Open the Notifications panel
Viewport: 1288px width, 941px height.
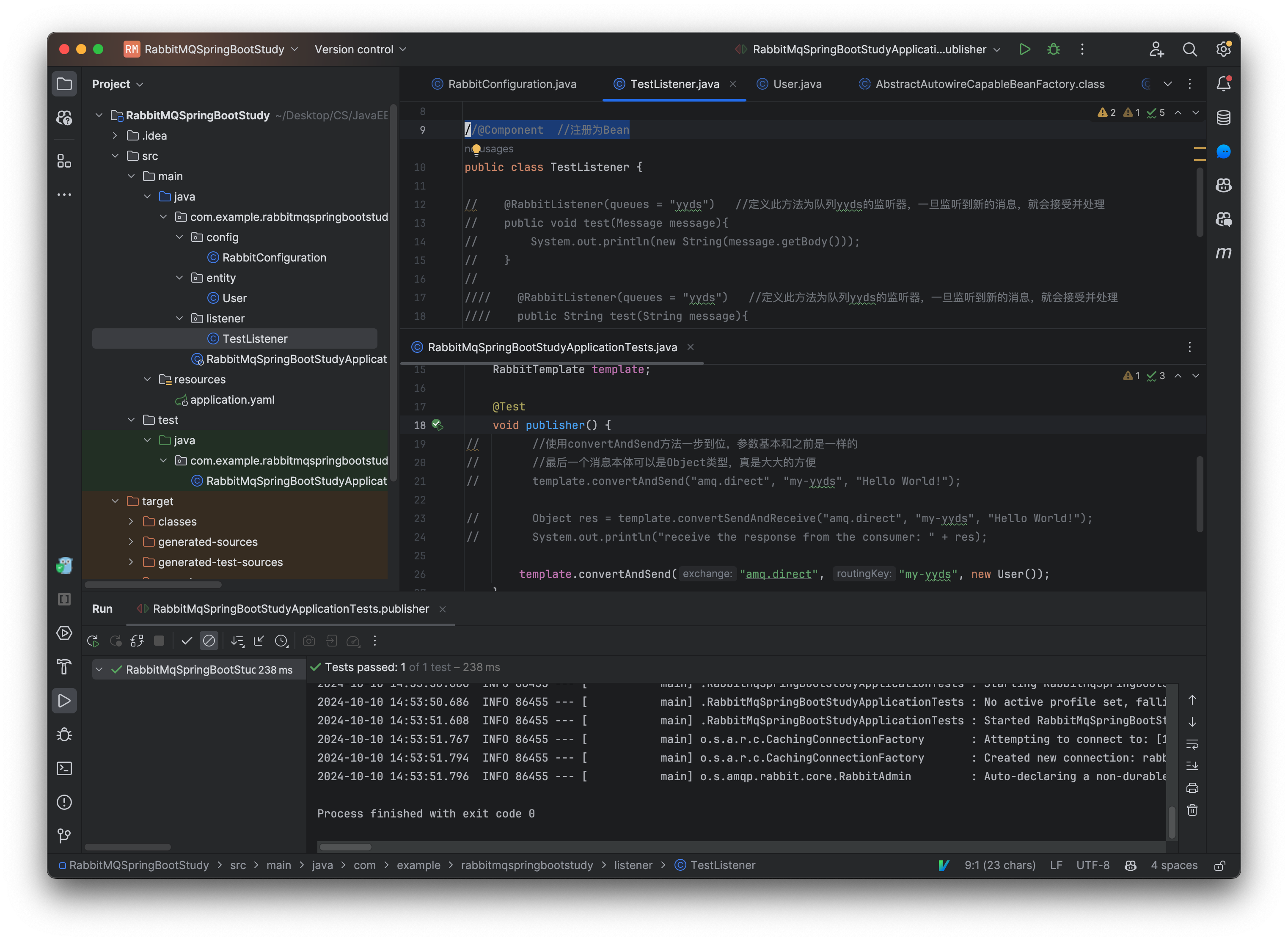[1224, 83]
